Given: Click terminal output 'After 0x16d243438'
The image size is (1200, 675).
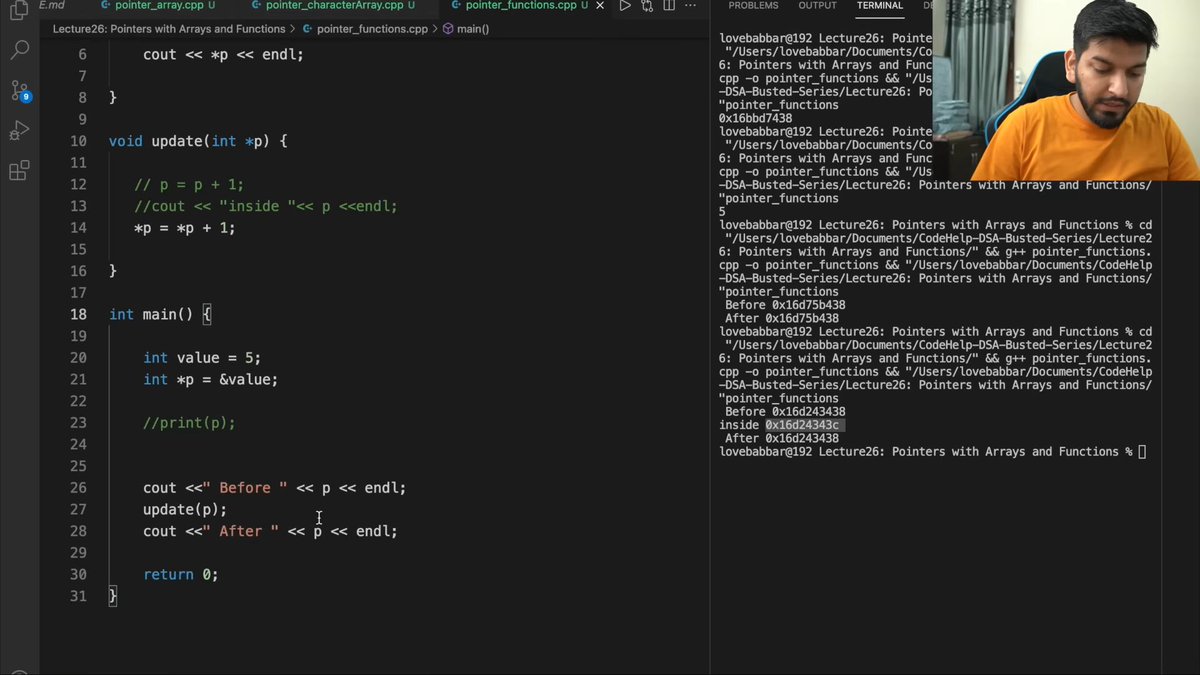Looking at the screenshot, I should [782, 438].
